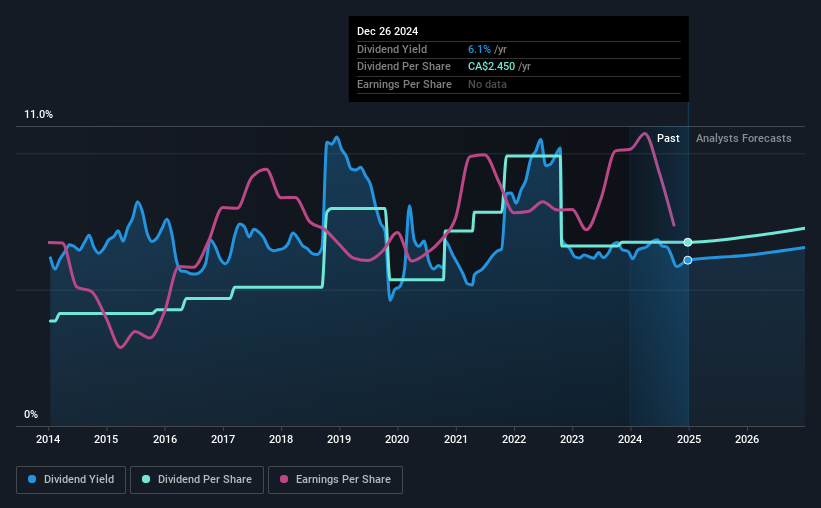Click the 2024 x-axis year label
Viewport: 821px width, 508px height.
630,439
